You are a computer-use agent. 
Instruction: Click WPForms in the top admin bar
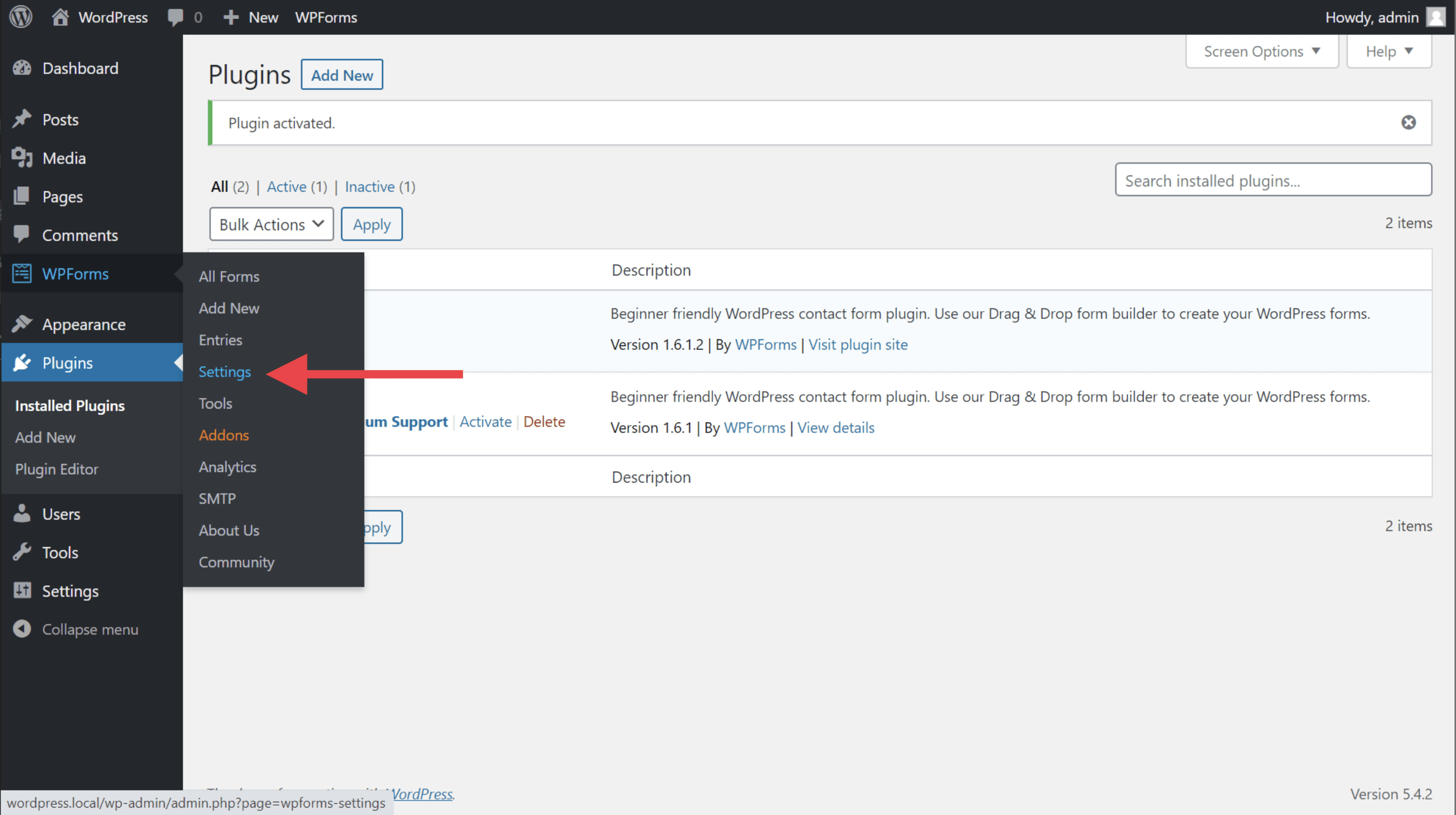(326, 17)
